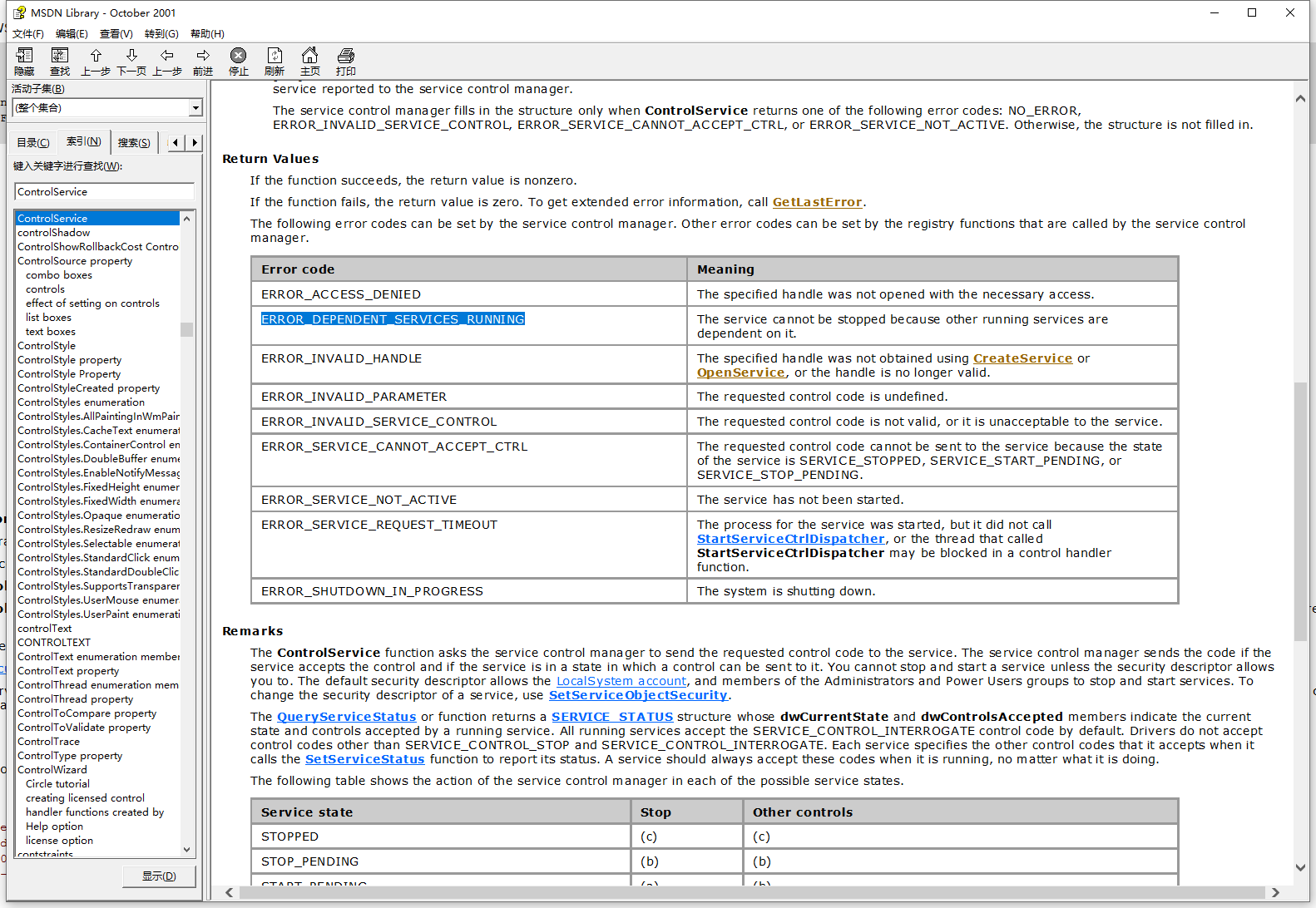The height and width of the screenshot is (908, 1316).
Task: Open the 查看(V) menu
Action: (116, 34)
